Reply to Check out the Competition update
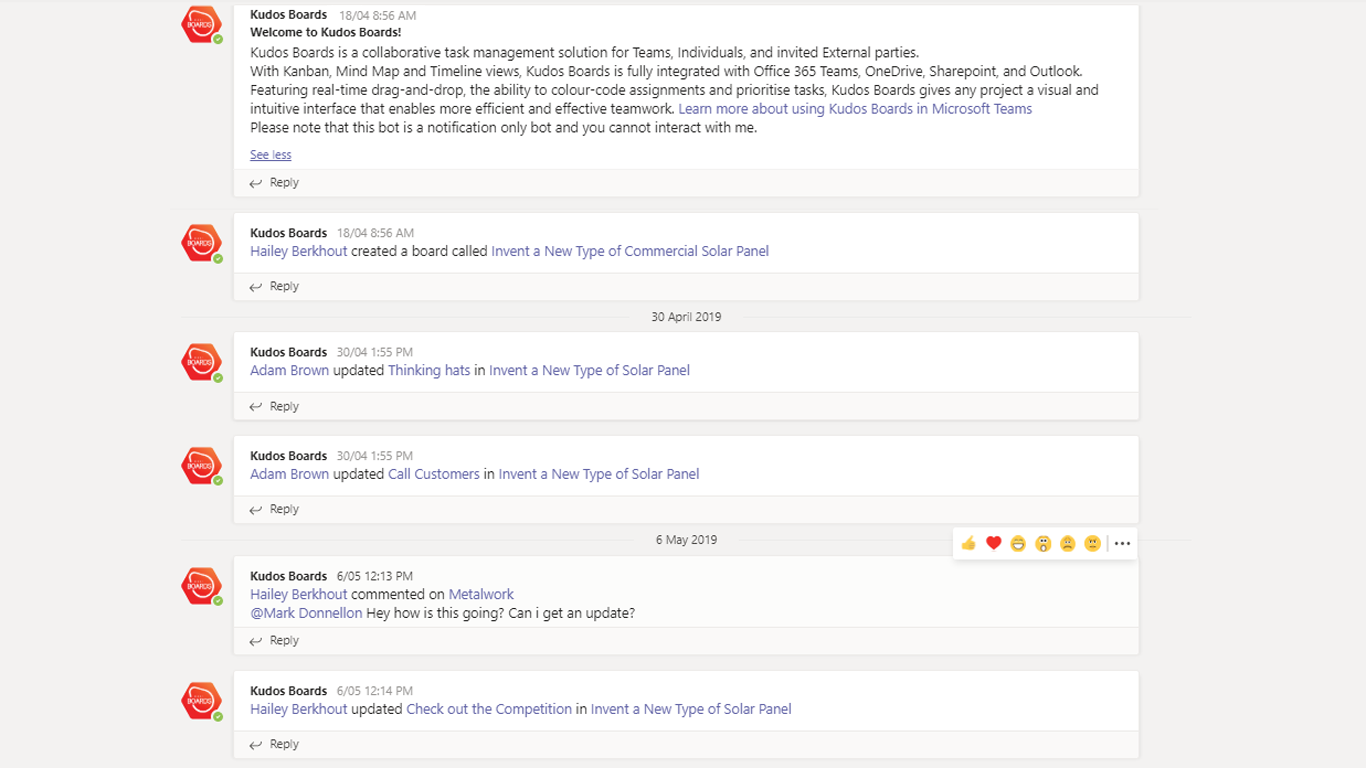The image size is (1366, 768). (x=274, y=745)
